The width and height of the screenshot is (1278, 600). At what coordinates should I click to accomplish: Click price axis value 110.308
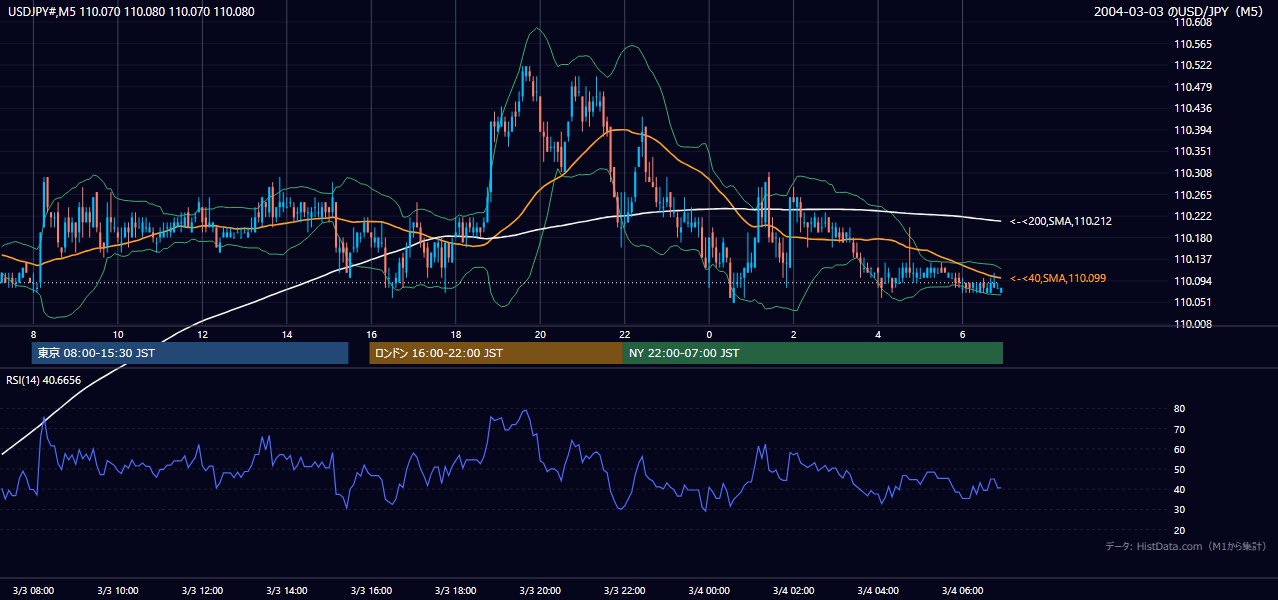click(1193, 173)
